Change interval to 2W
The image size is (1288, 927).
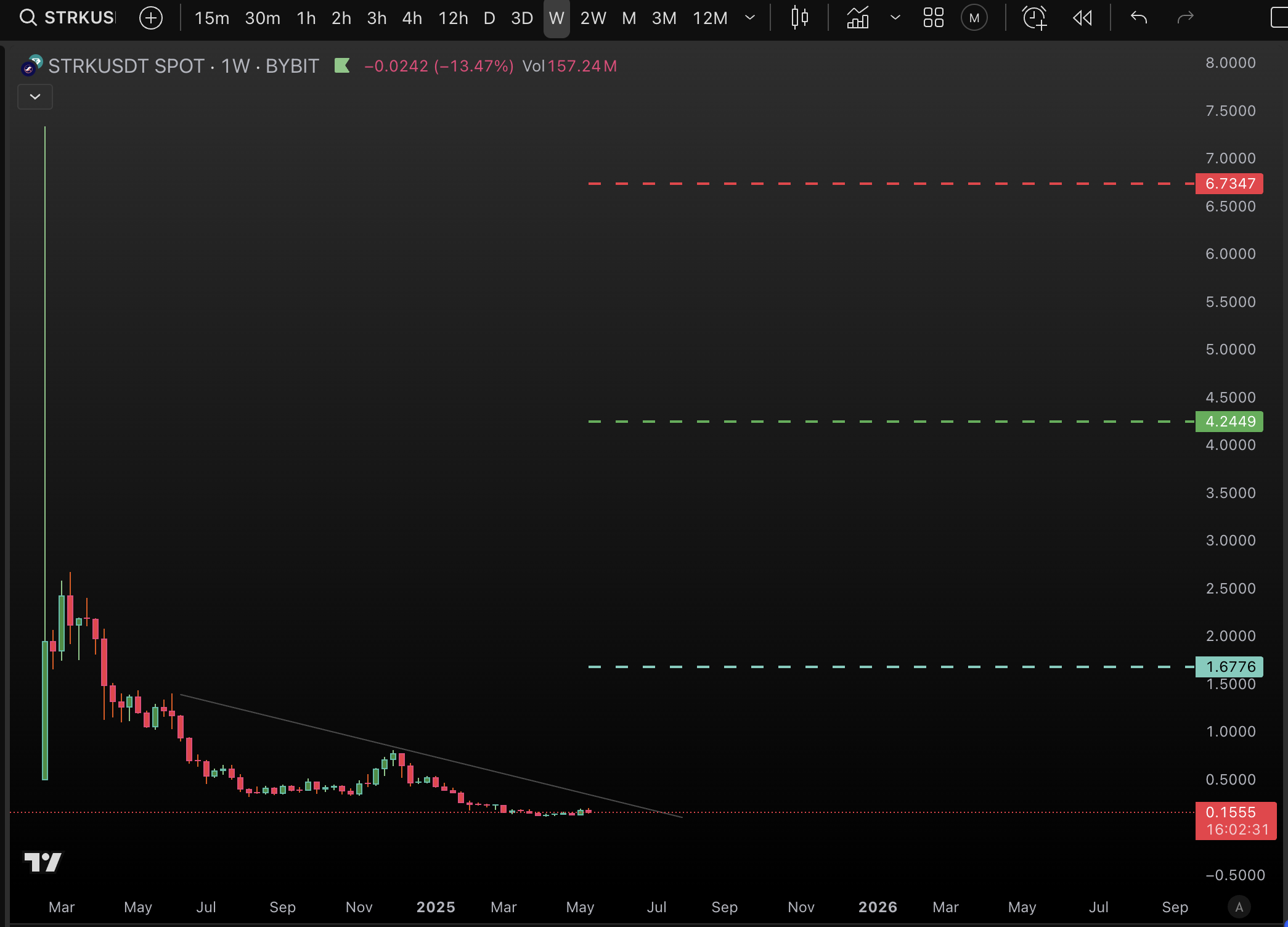pyautogui.click(x=593, y=18)
